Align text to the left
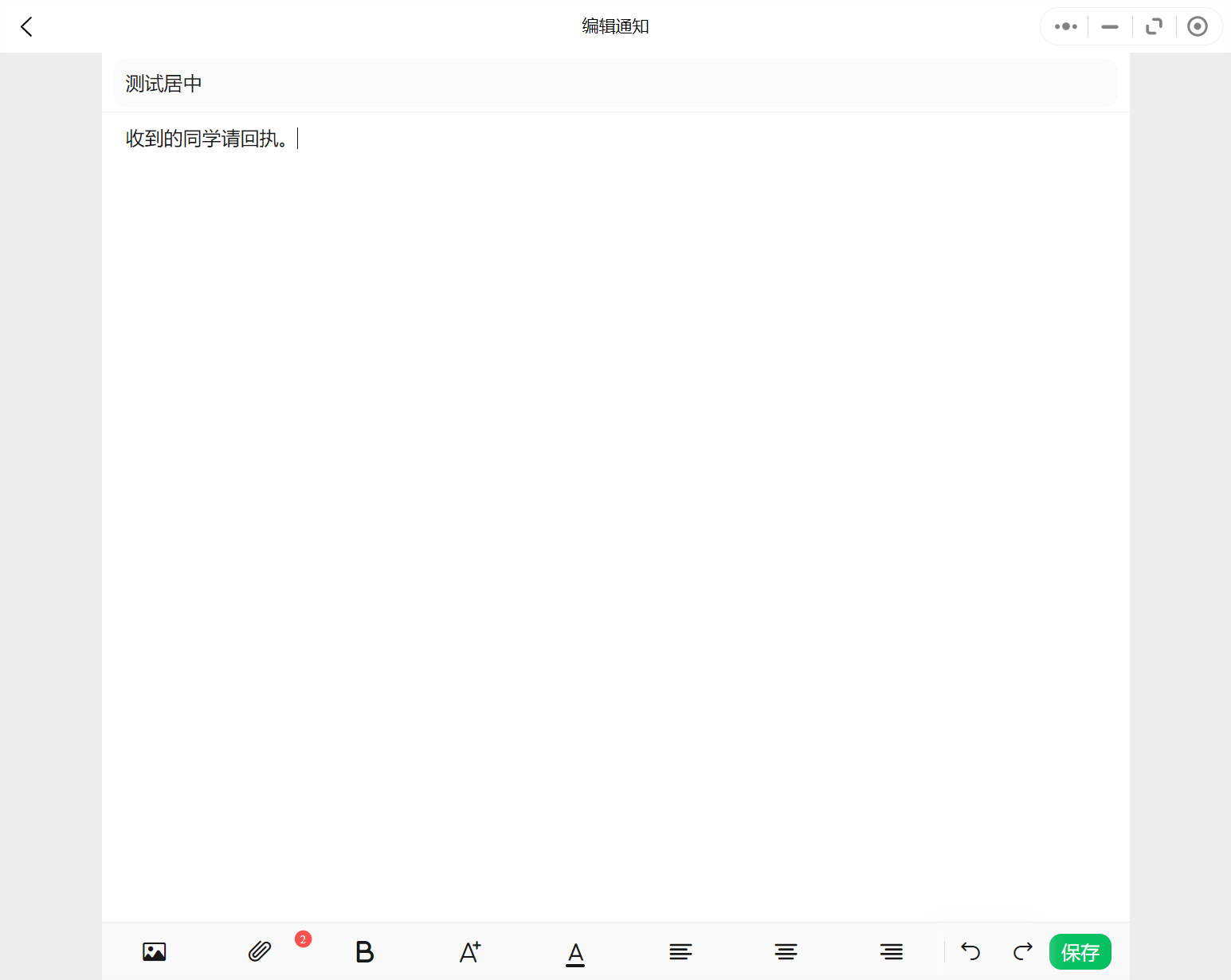This screenshot has width=1231, height=980. point(680,951)
